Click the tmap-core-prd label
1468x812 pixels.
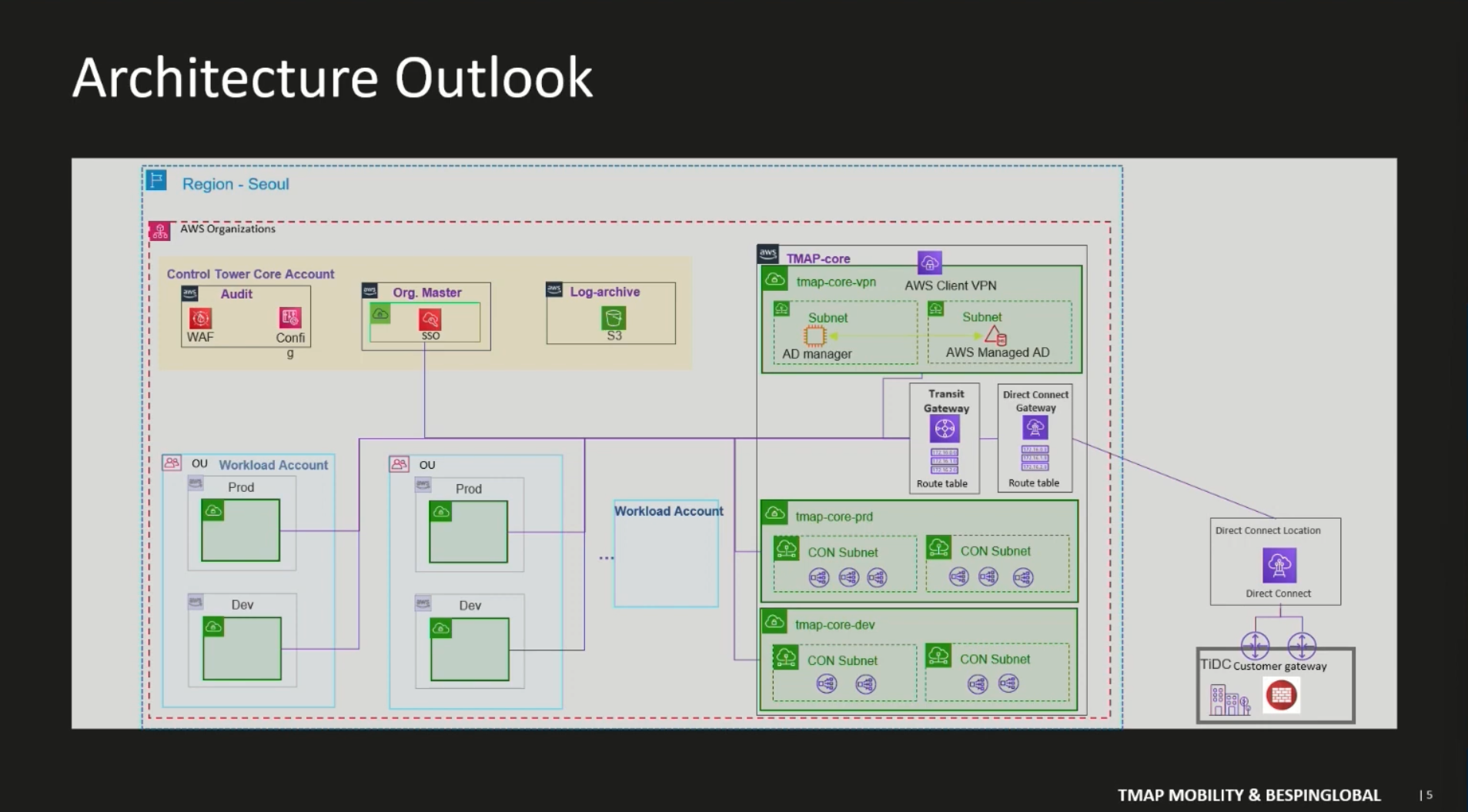[834, 516]
